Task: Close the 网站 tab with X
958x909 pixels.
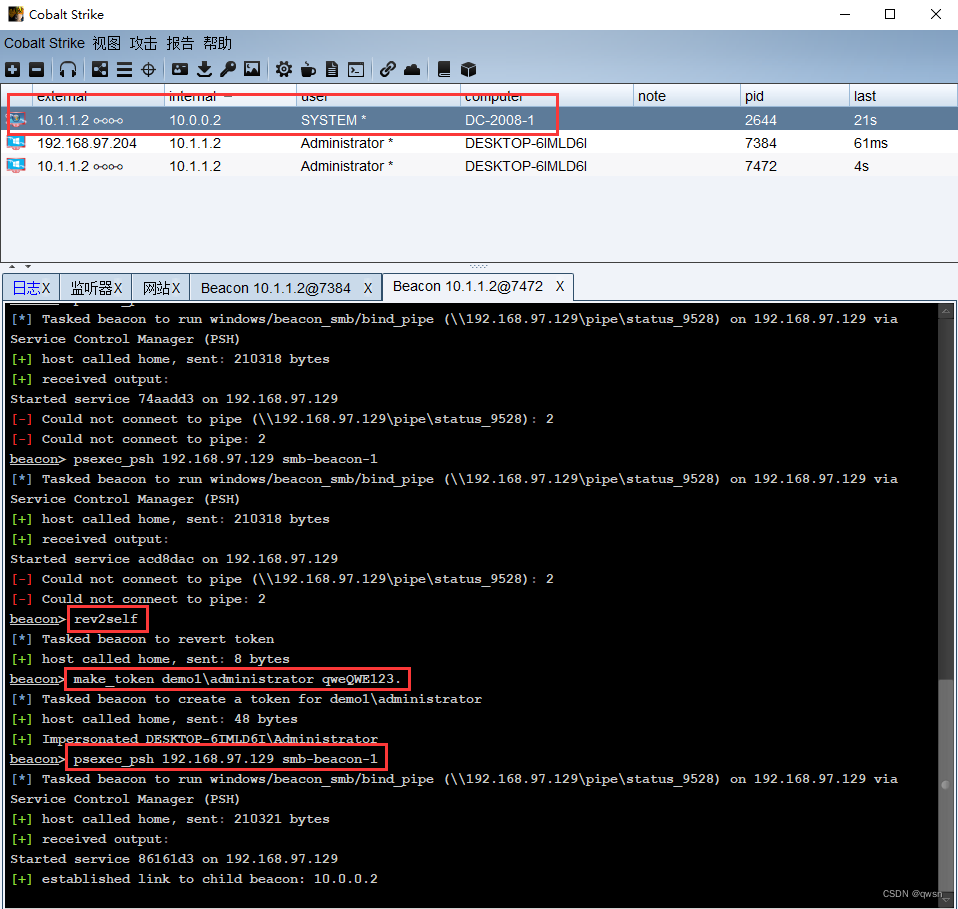Action: (176, 288)
